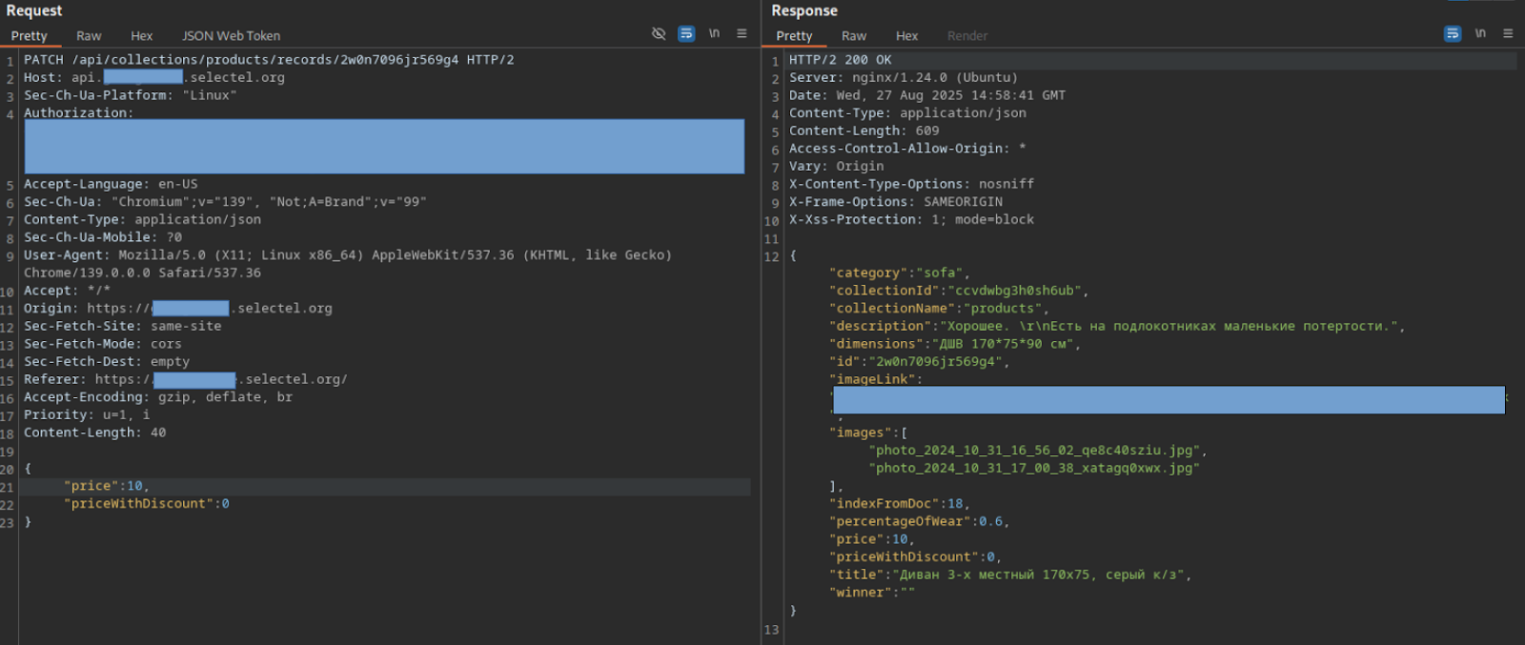Click the "price":10 line in request body
1525x645 pixels.
[106, 486]
